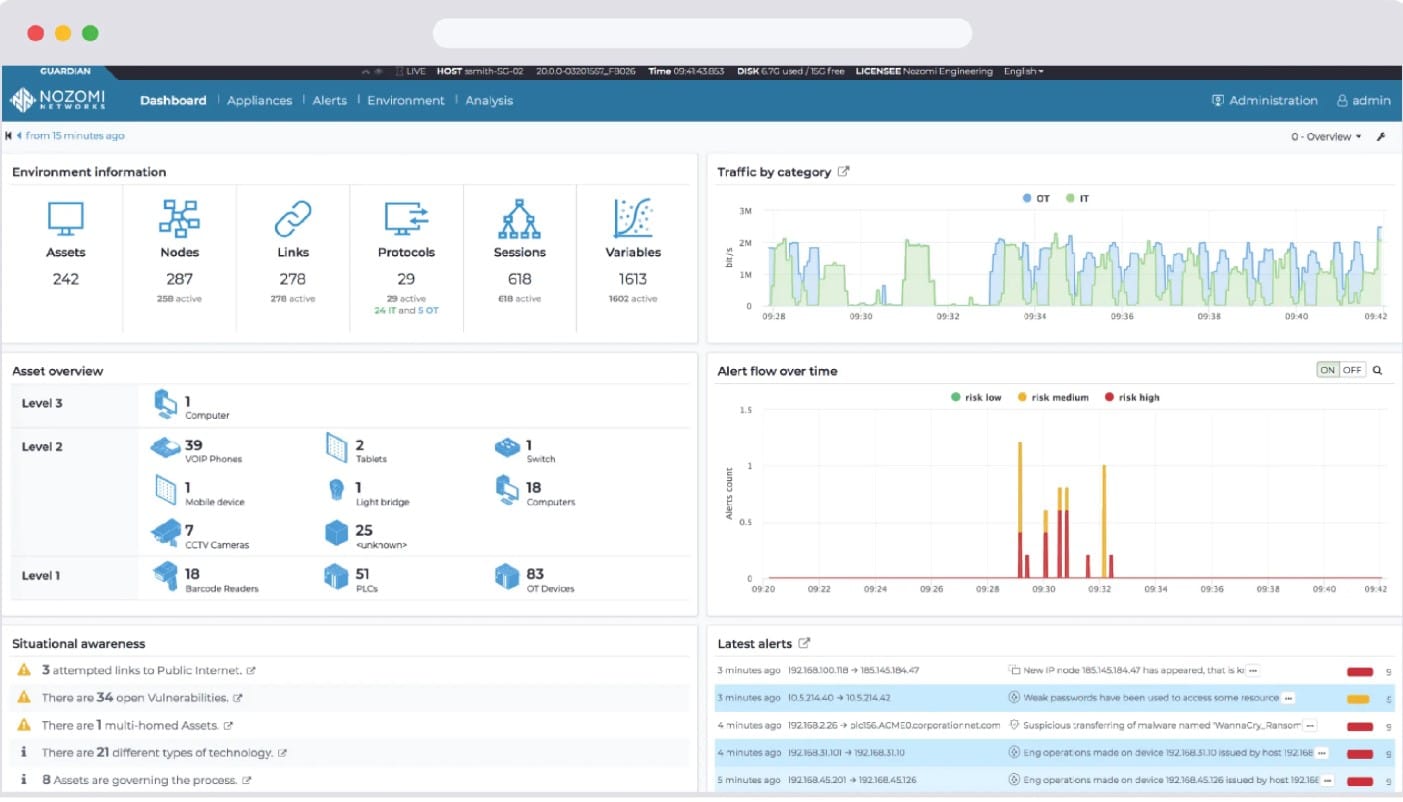The width and height of the screenshot is (1403, 802).
Task: Open the Protocols icon
Action: [407, 218]
